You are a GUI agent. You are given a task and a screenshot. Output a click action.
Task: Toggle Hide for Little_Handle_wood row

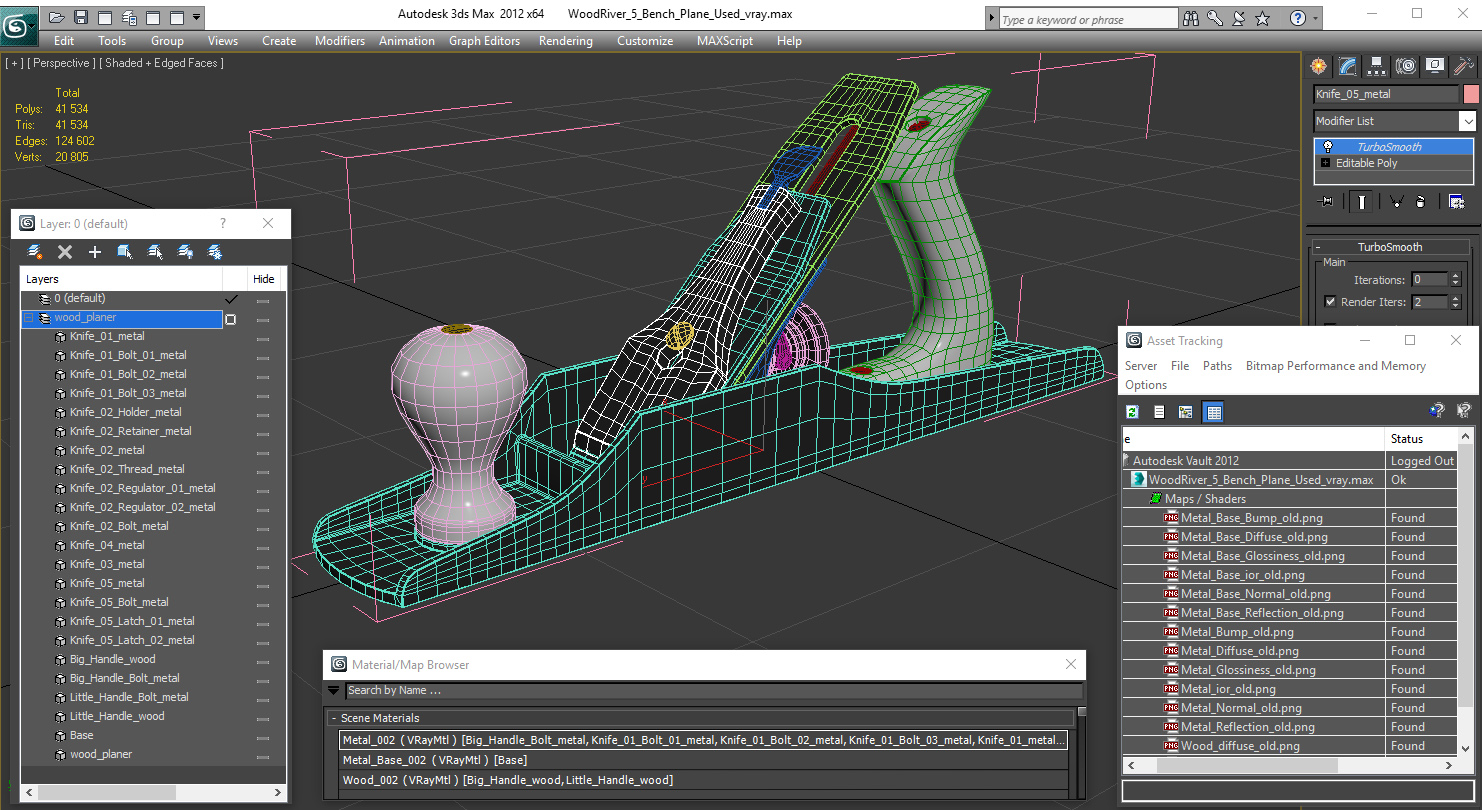[263, 718]
